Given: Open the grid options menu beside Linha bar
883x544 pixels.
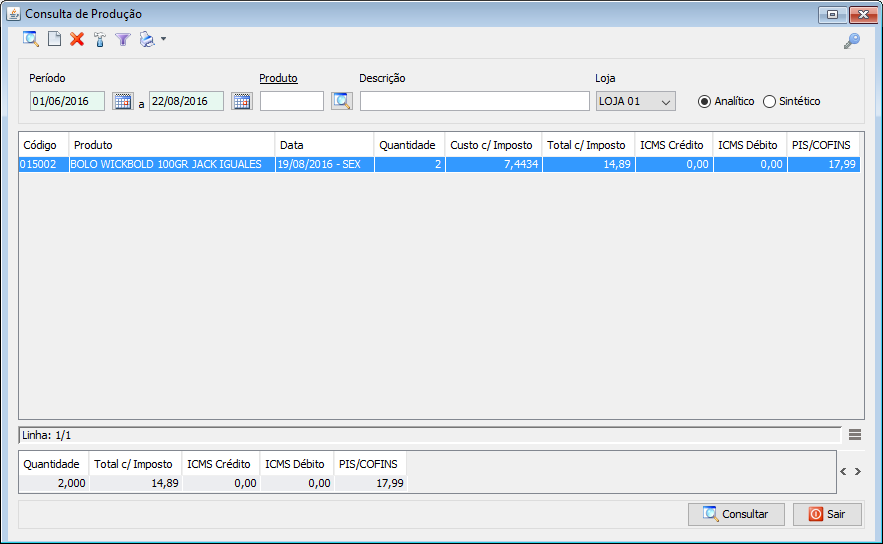Looking at the screenshot, I should [x=855, y=434].
